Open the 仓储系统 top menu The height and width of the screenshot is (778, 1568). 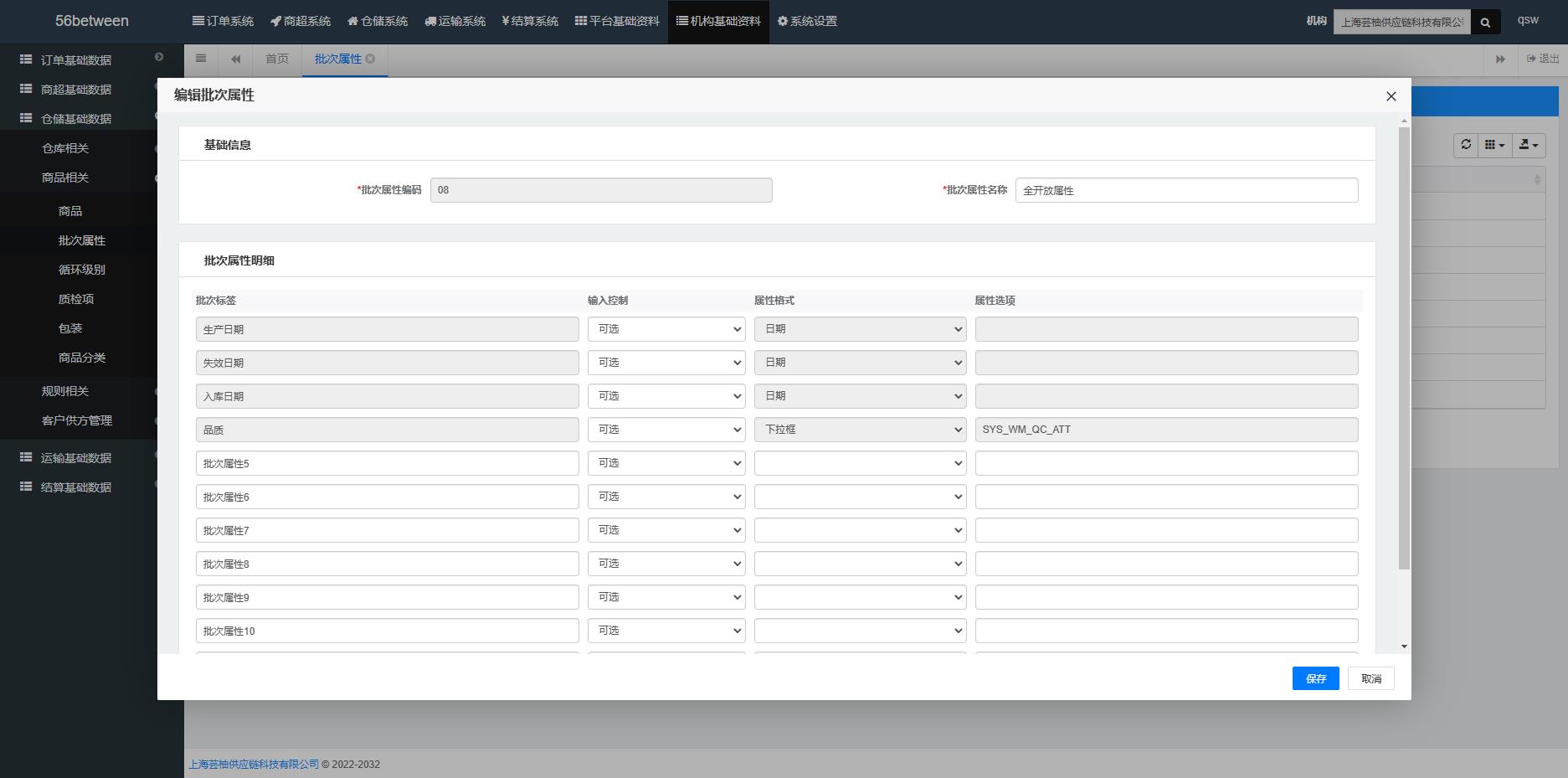tap(378, 21)
